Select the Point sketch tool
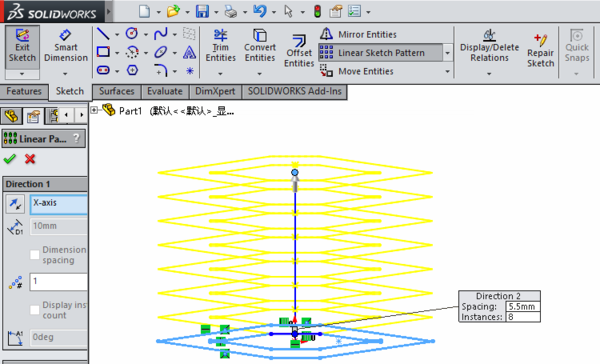 tap(190, 71)
